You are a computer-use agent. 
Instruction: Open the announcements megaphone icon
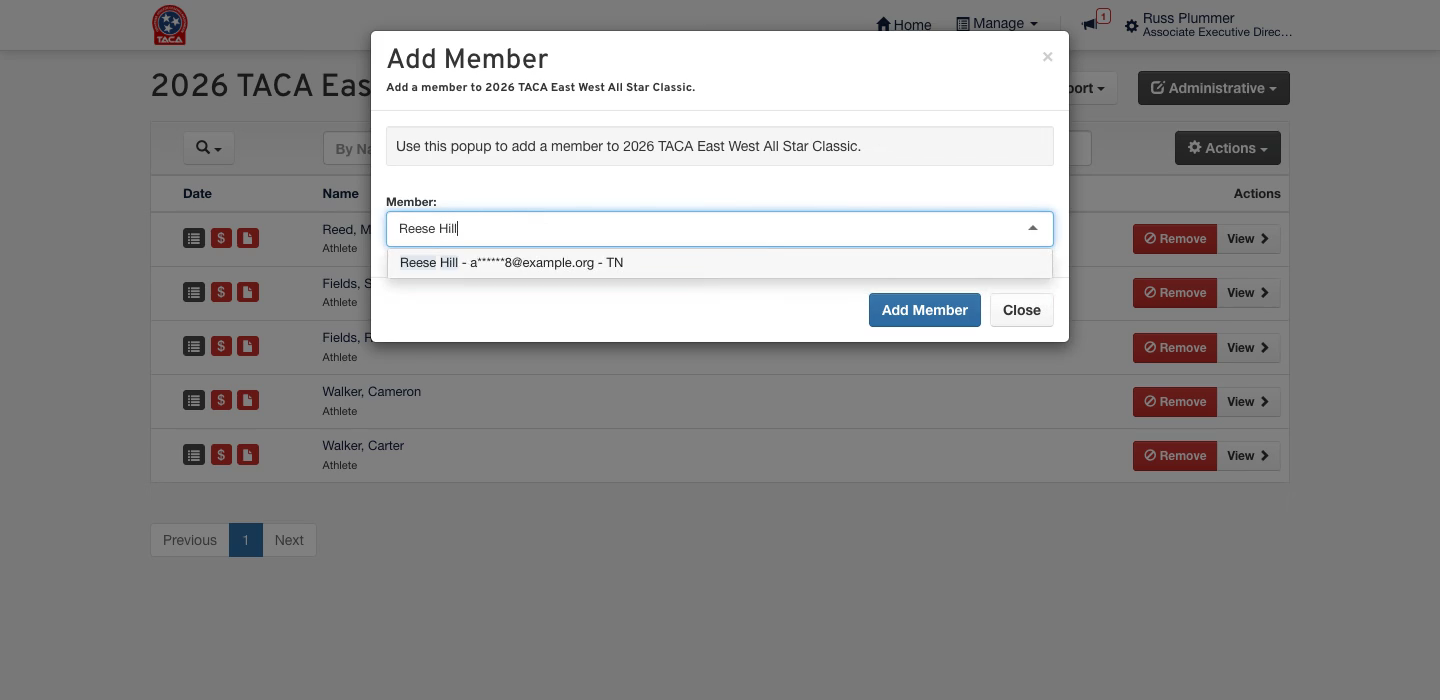[1090, 24]
